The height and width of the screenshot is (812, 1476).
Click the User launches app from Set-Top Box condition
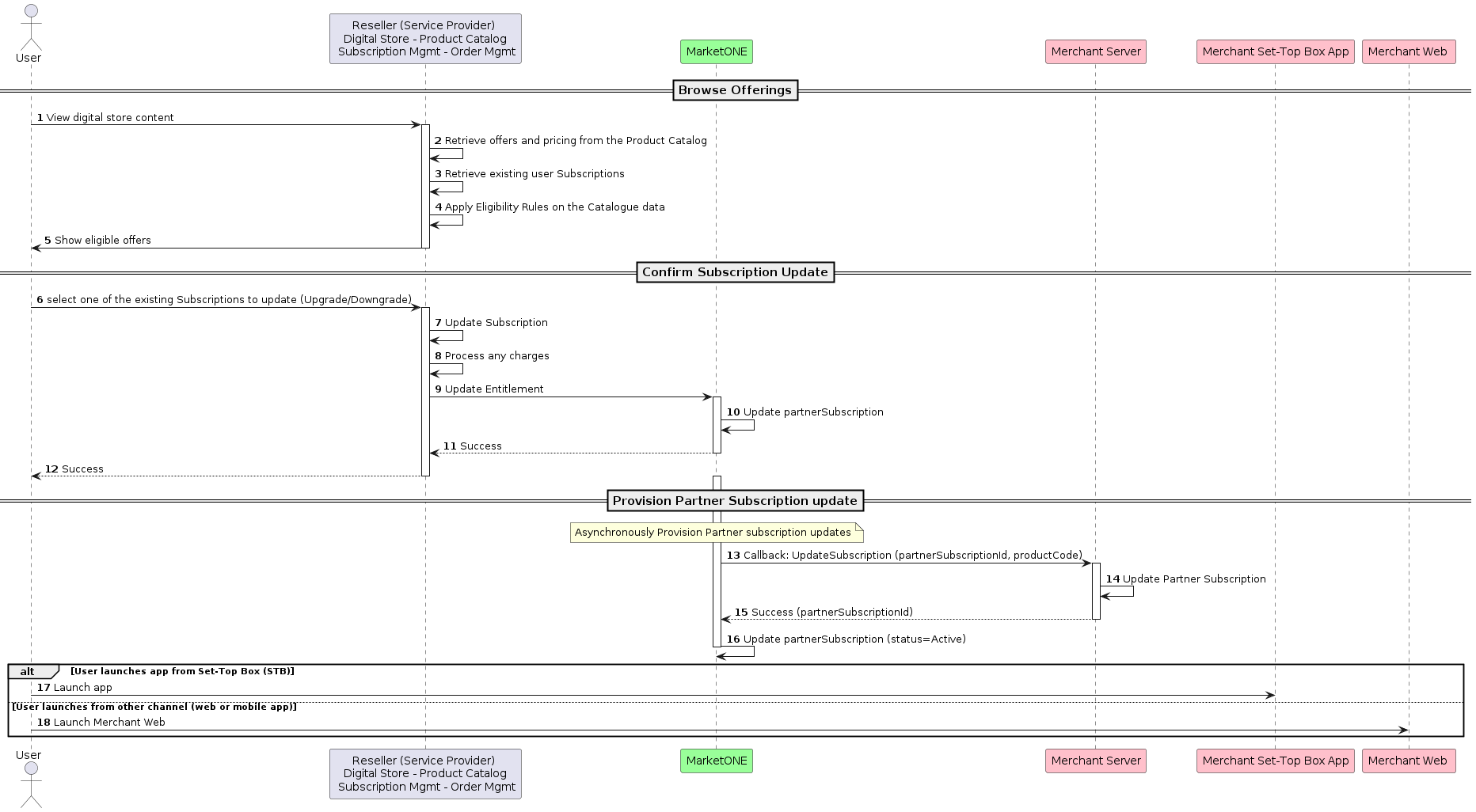(x=182, y=671)
